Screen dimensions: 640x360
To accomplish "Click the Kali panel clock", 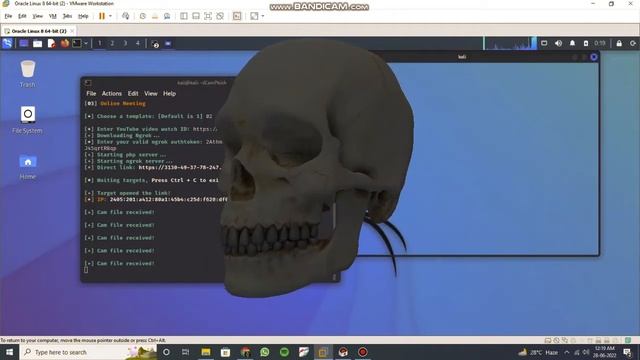I will pos(600,43).
